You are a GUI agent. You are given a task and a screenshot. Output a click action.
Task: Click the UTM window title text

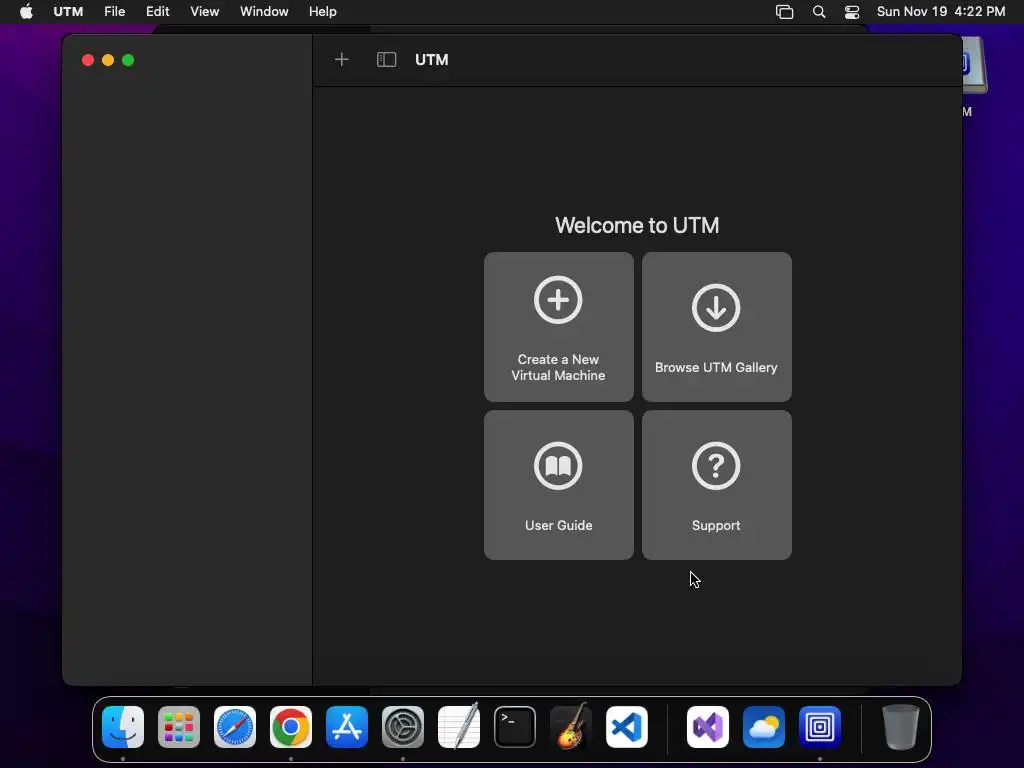click(x=432, y=60)
